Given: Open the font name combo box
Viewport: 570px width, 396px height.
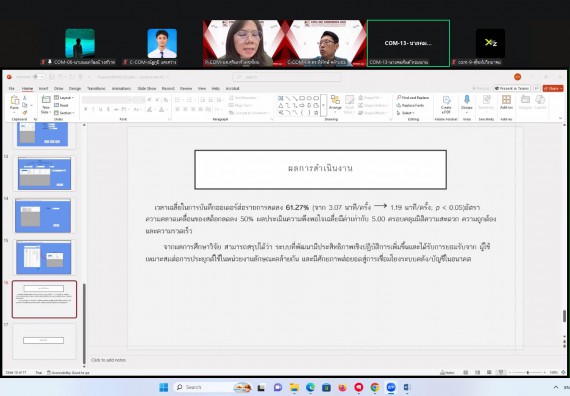Looking at the screenshot, I should (106, 100).
